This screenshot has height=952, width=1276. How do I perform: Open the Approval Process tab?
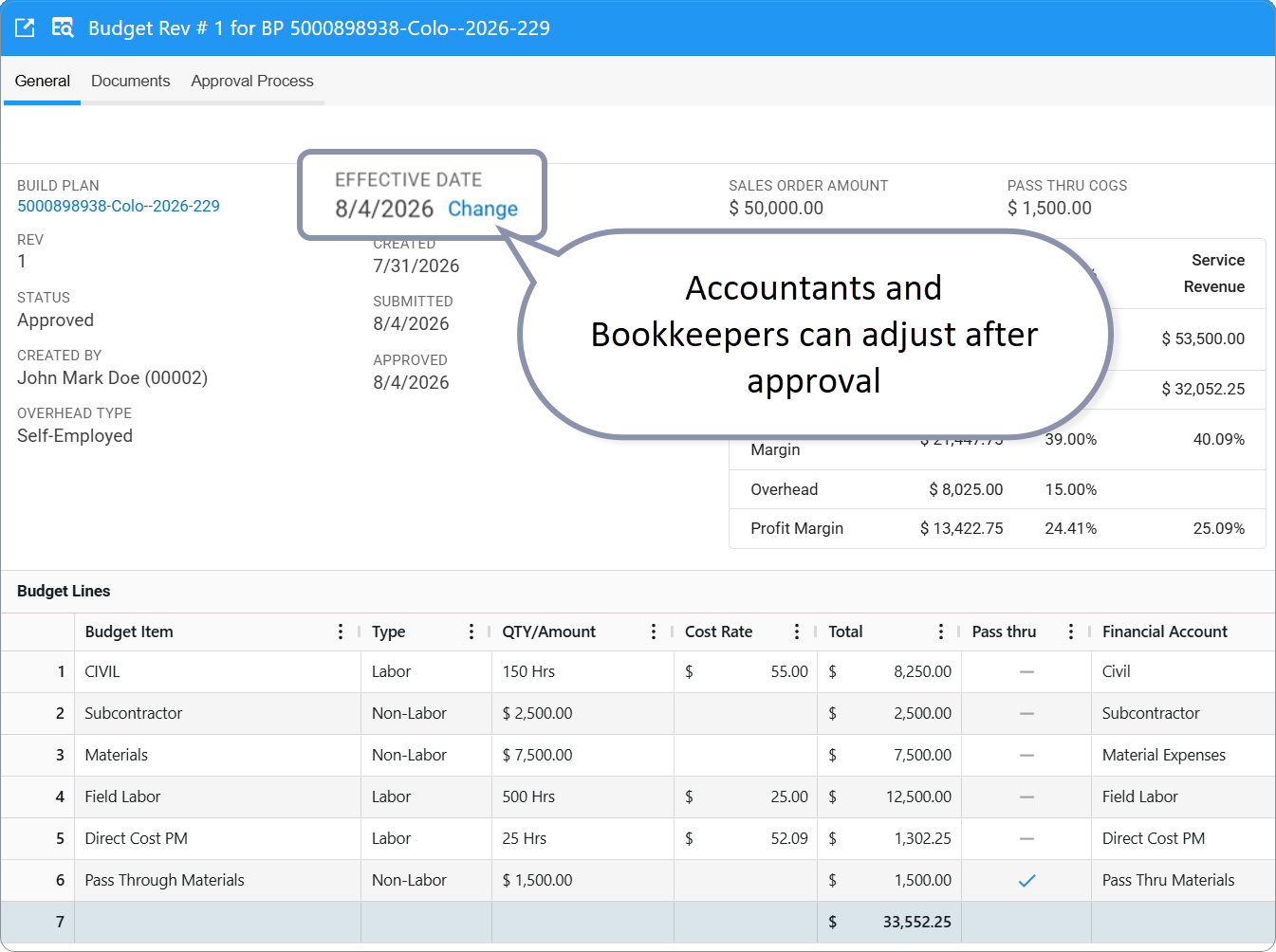coord(252,81)
